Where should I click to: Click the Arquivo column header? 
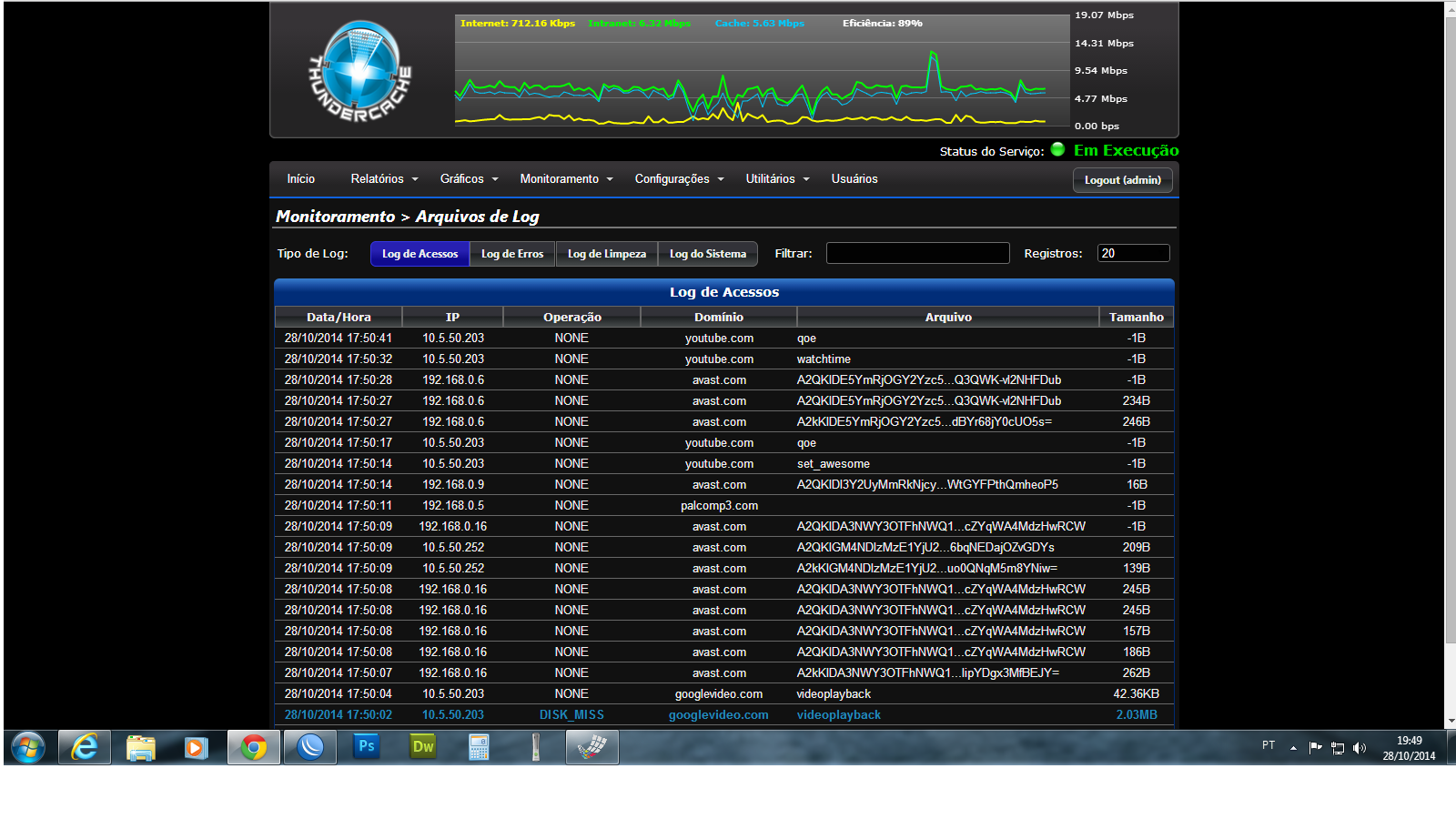(948, 317)
